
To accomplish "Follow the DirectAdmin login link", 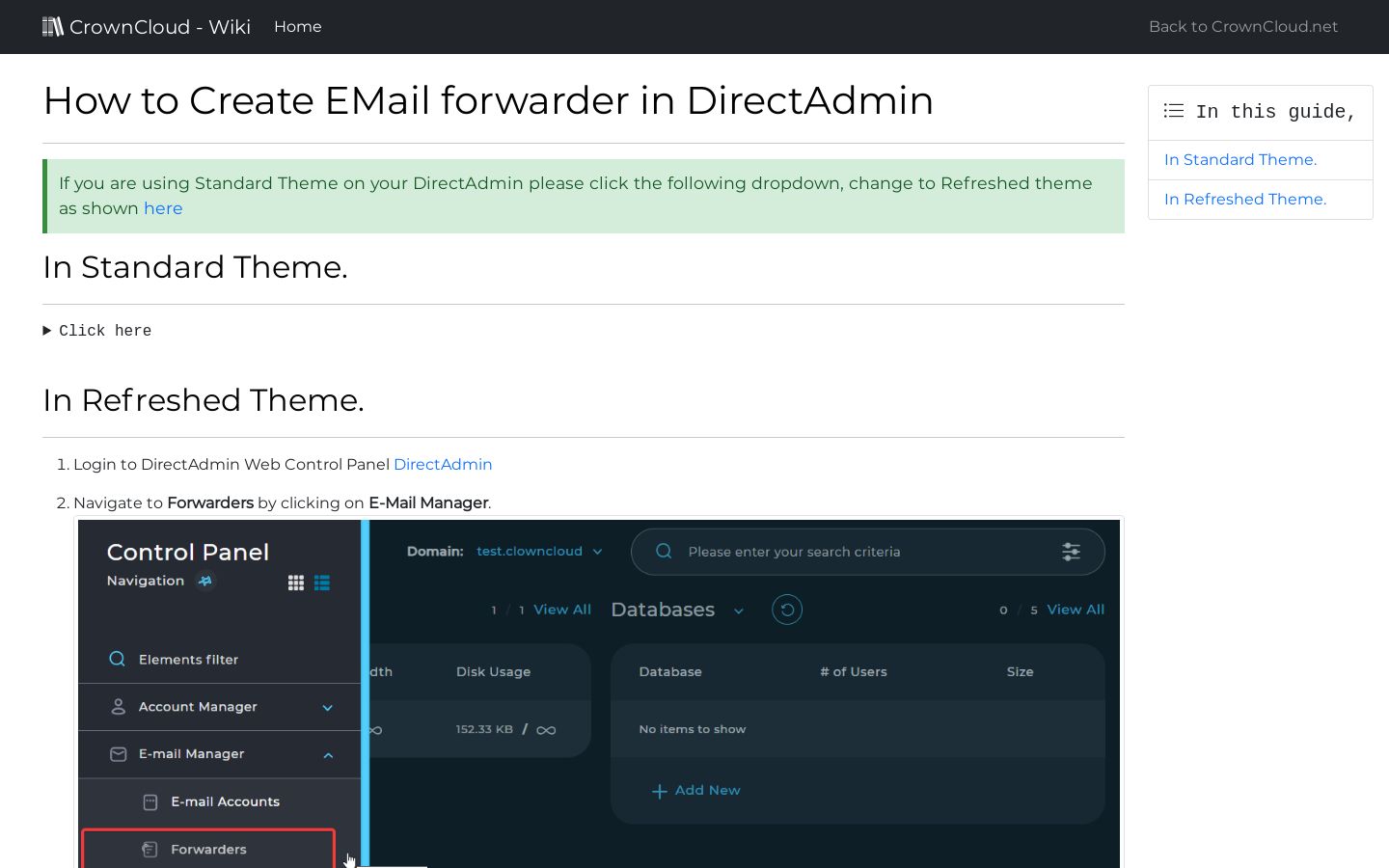I will 443,464.
